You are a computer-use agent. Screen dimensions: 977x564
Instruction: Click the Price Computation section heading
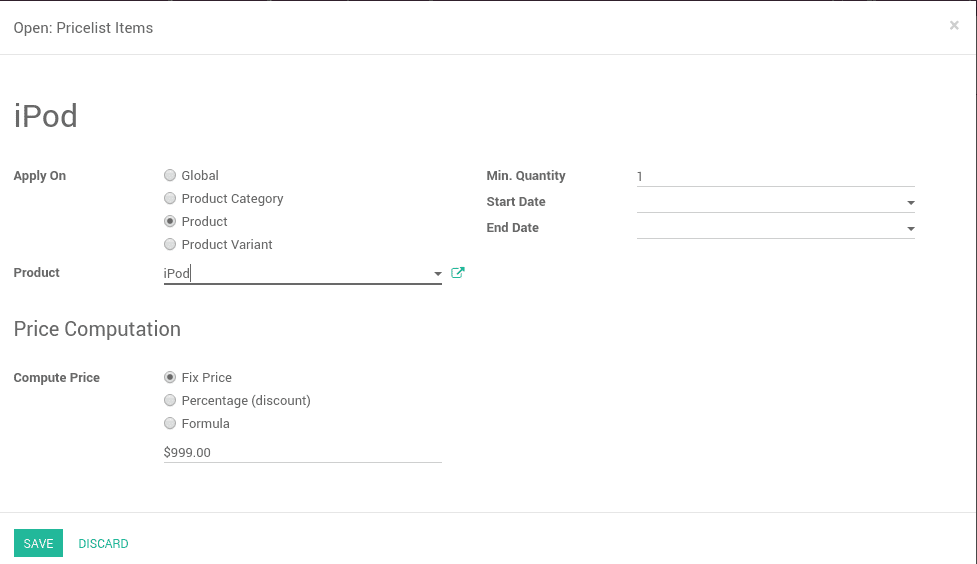(x=97, y=329)
